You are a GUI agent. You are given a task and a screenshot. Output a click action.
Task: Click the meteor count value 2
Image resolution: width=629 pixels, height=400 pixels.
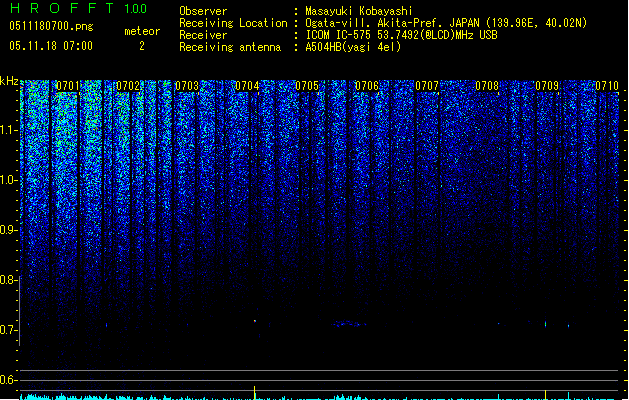click(x=142, y=46)
